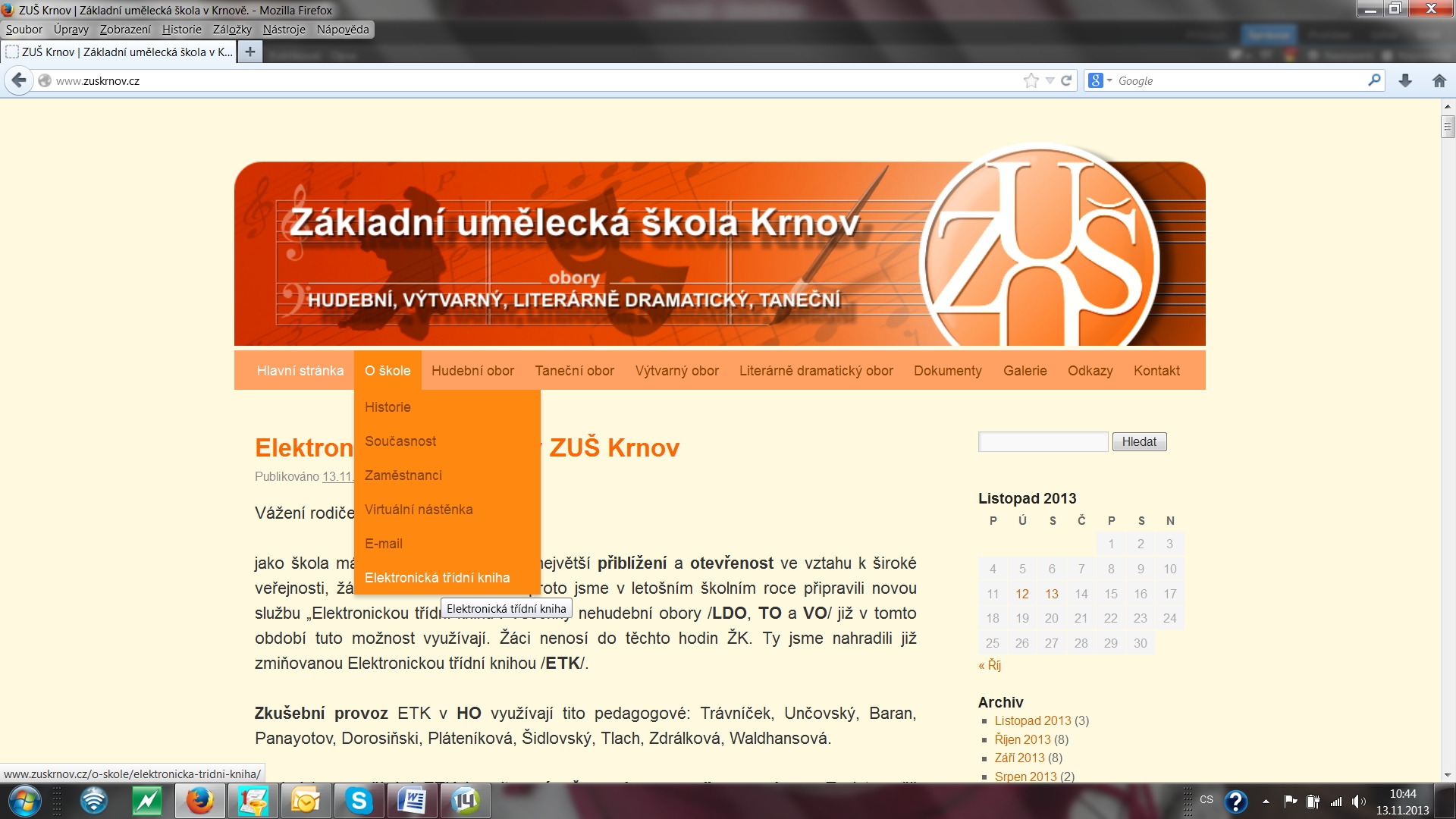The height and width of the screenshot is (819, 1456).
Task: Show hidden tray icons arrow
Action: point(1266,801)
